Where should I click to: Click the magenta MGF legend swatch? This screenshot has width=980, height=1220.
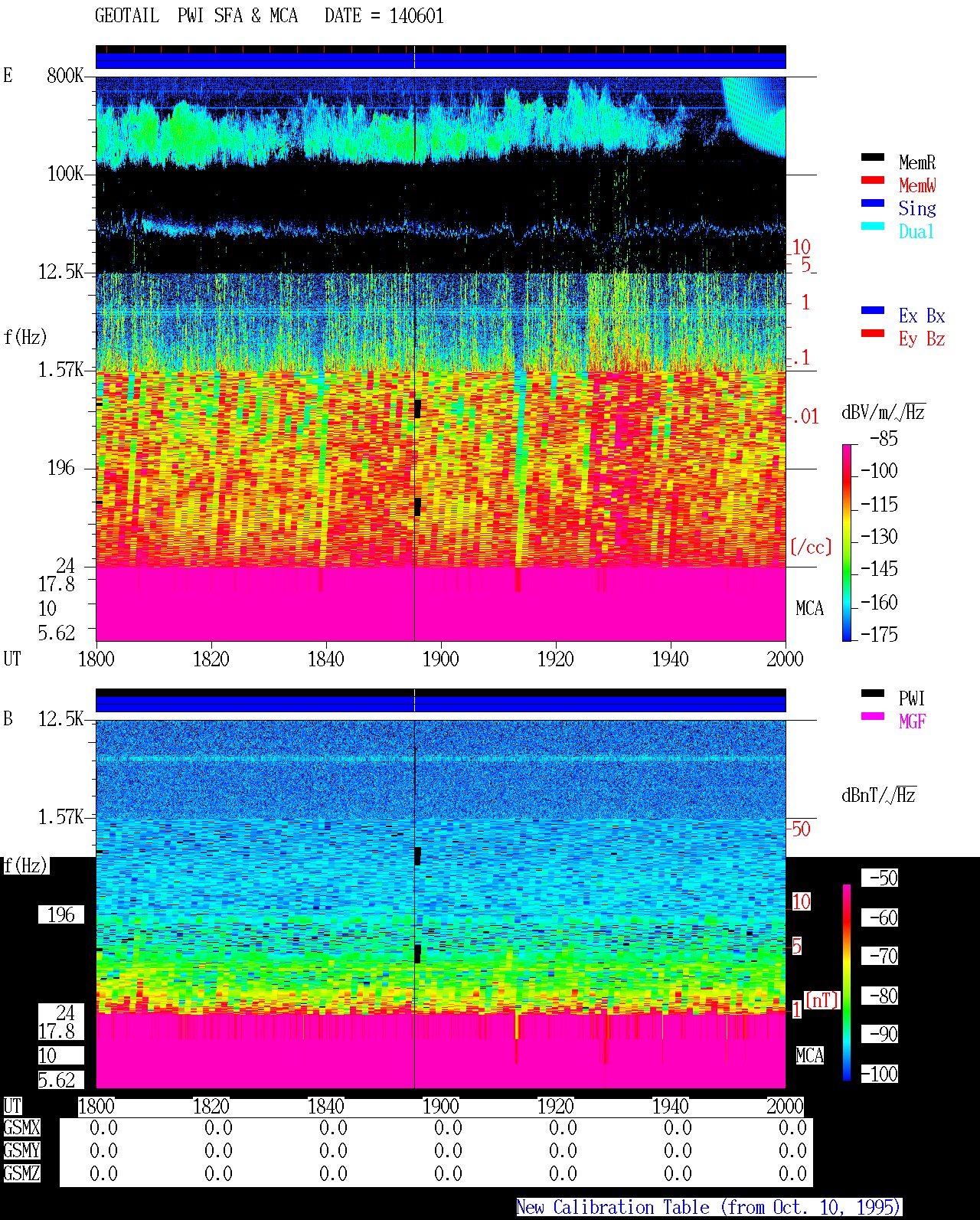pyautogui.click(x=873, y=716)
